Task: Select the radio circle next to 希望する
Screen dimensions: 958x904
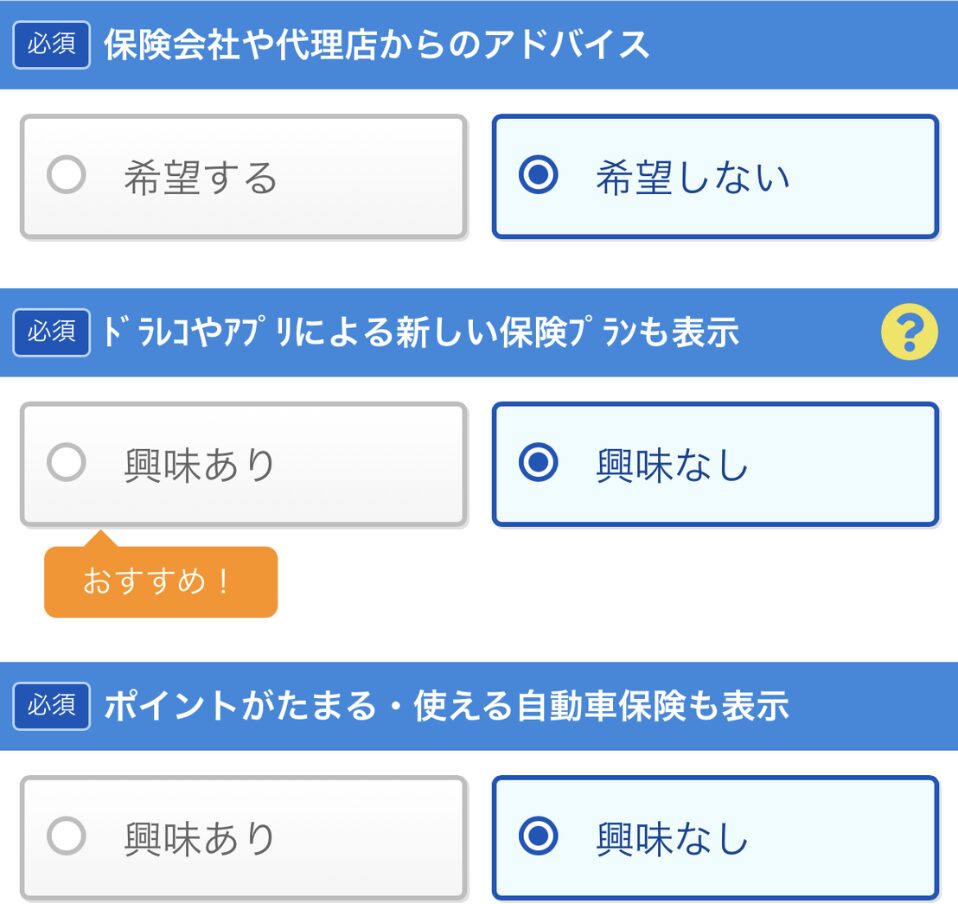Action: tap(66, 175)
